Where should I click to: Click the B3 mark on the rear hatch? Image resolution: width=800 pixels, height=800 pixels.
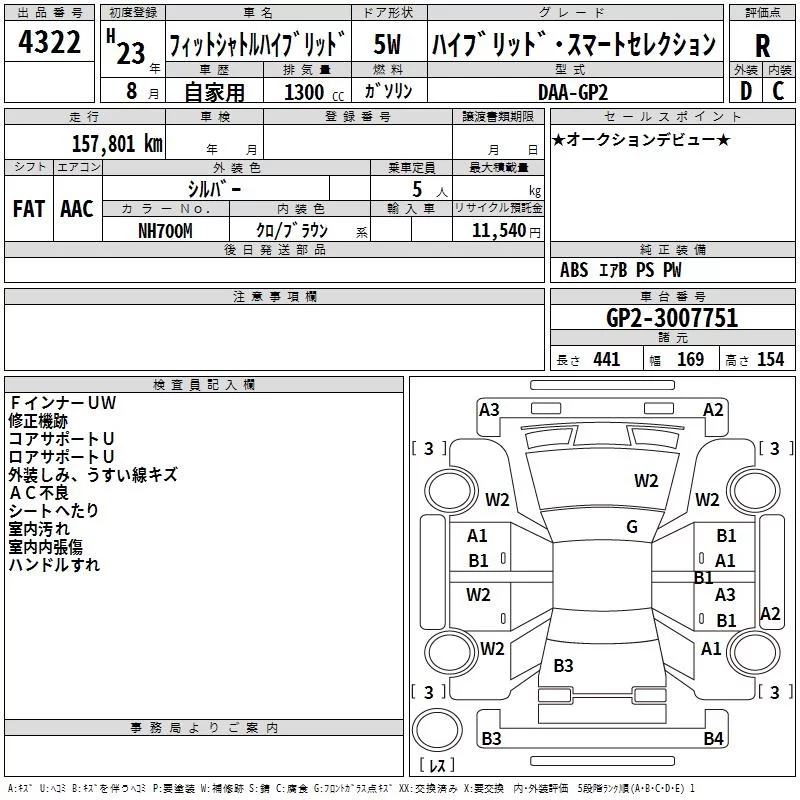click(x=564, y=665)
